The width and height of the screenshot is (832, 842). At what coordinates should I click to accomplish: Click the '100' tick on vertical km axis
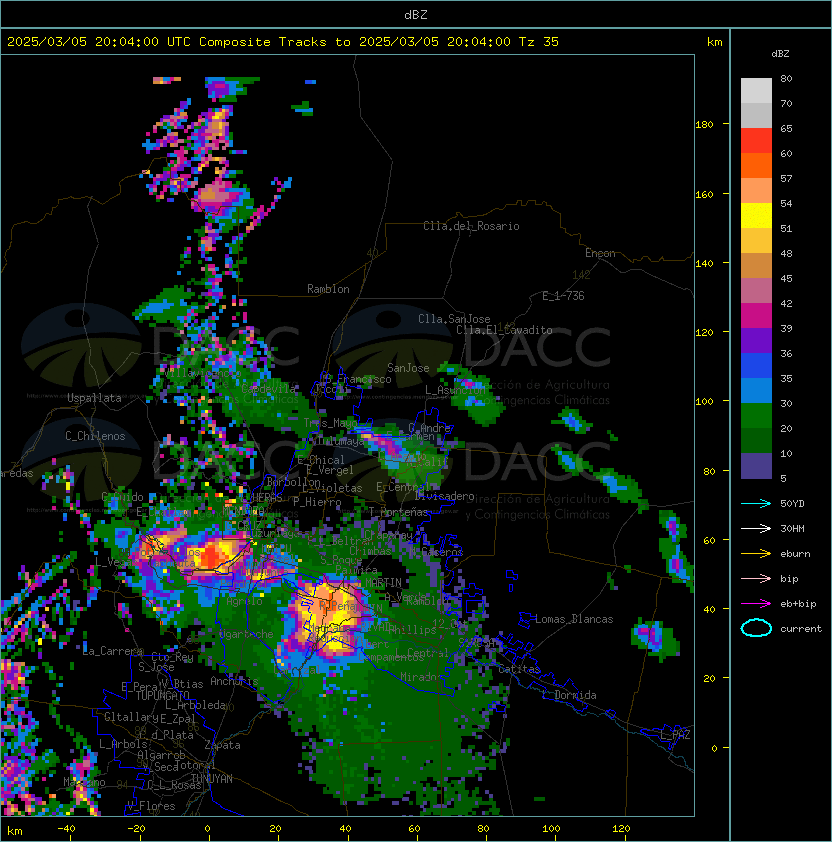(704, 402)
